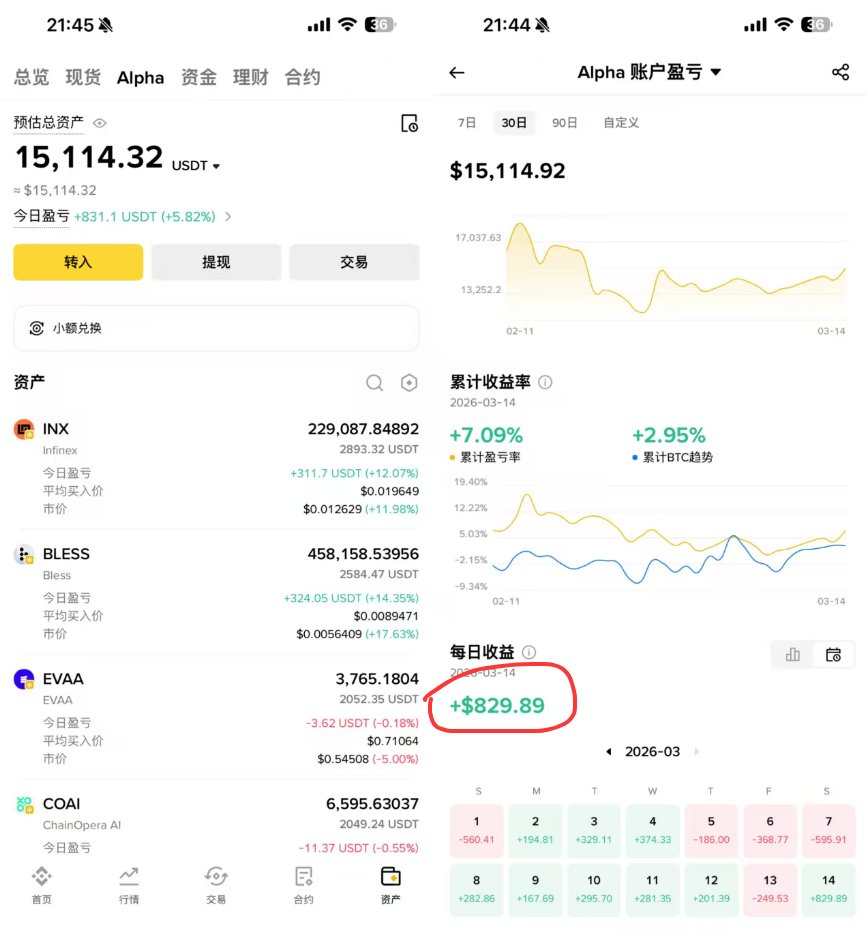
Task: Search assets with the magnifier icon
Action: (375, 383)
